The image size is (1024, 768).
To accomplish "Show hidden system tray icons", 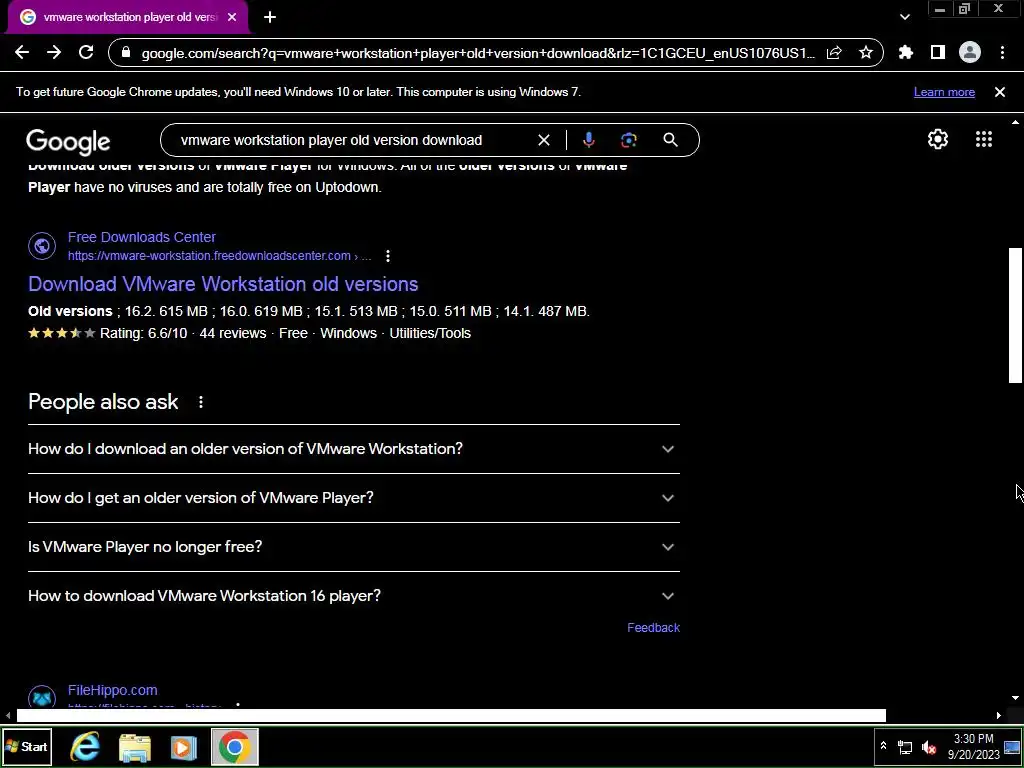I will (883, 746).
